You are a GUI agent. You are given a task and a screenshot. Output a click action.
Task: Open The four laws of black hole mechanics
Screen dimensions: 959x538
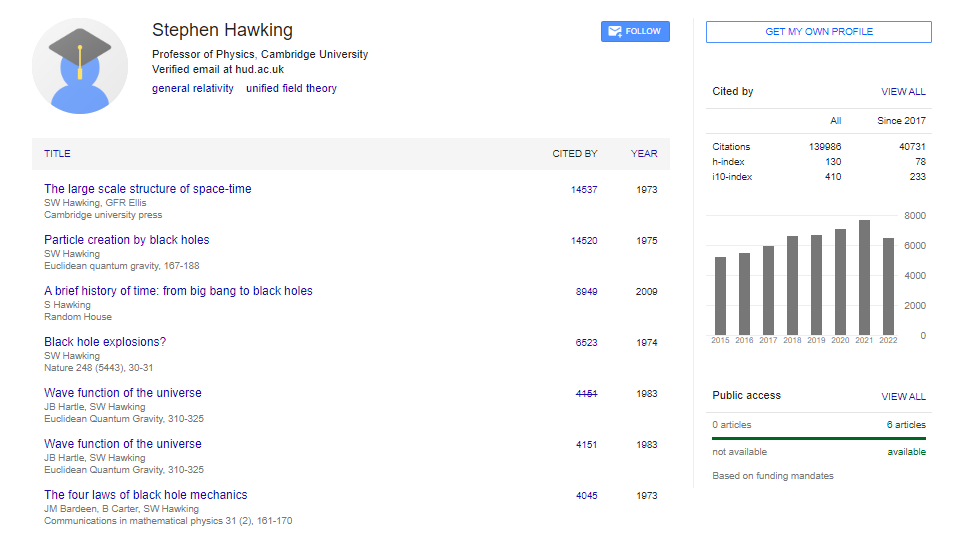coord(146,495)
